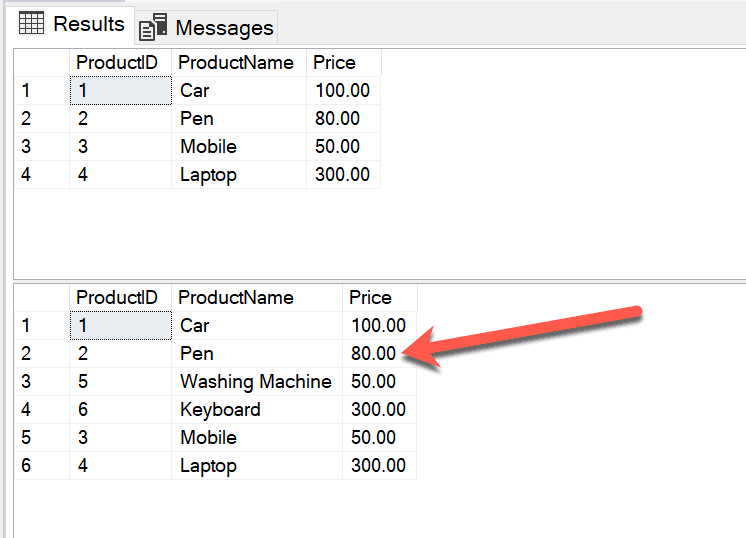Viewport: 746px width, 538px height.
Task: Switch to the Results tab
Action: 88,24
